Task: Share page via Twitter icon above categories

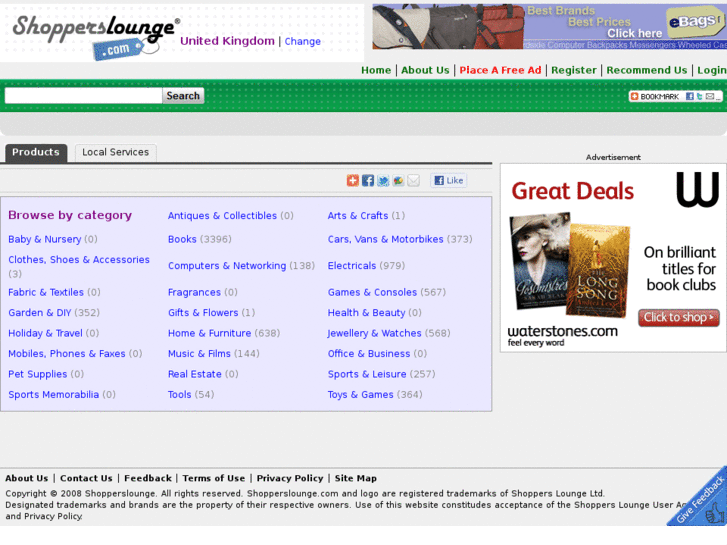Action: click(x=383, y=180)
